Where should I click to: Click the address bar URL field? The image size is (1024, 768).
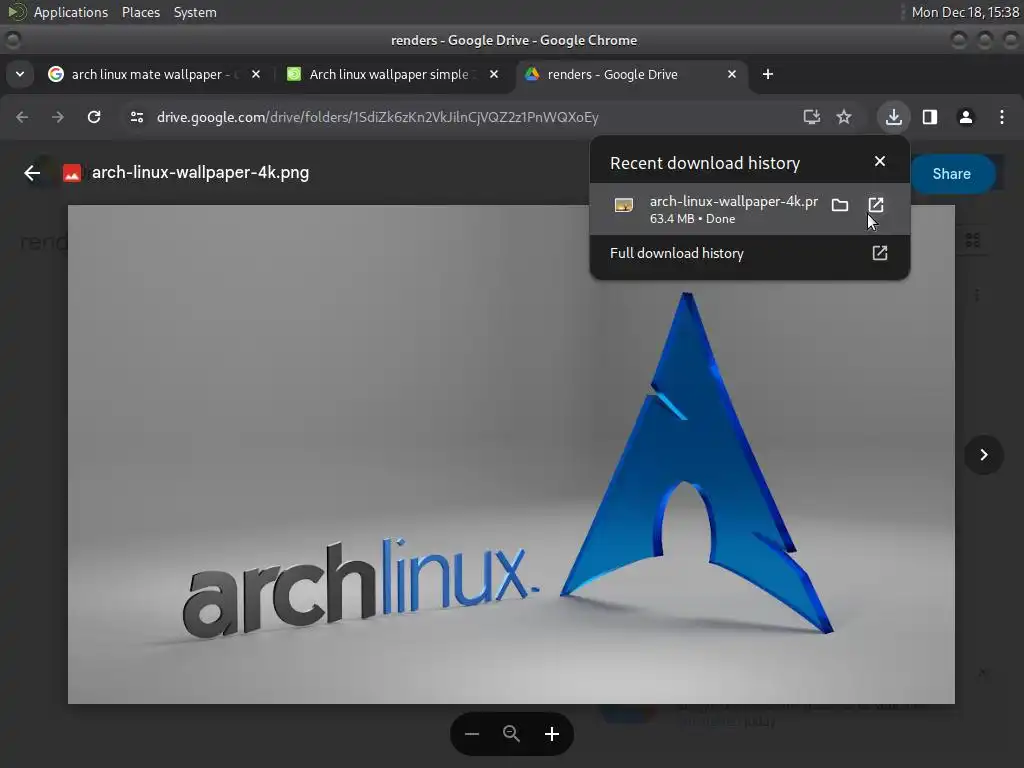[x=470, y=117]
